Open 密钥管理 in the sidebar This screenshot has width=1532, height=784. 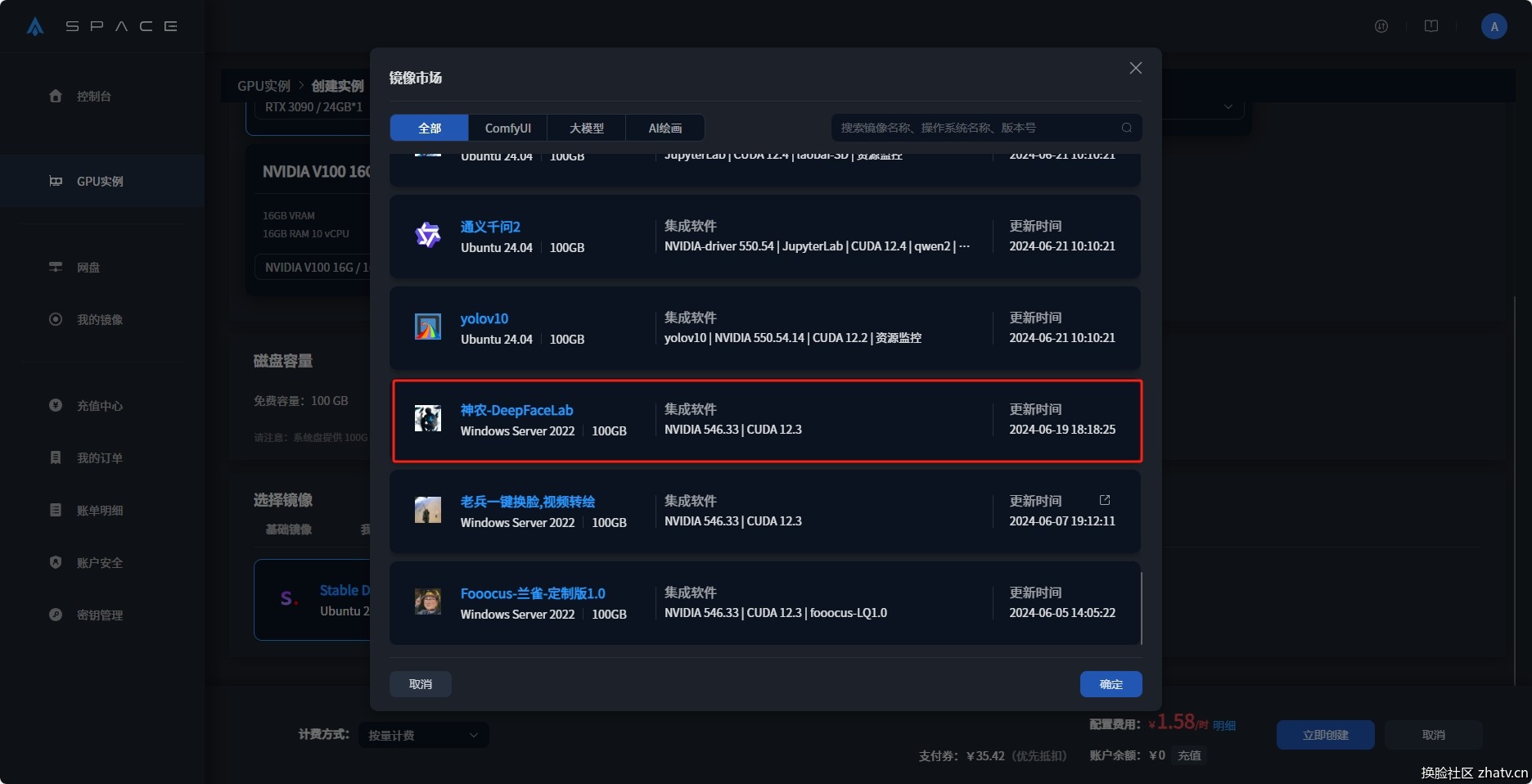click(101, 615)
